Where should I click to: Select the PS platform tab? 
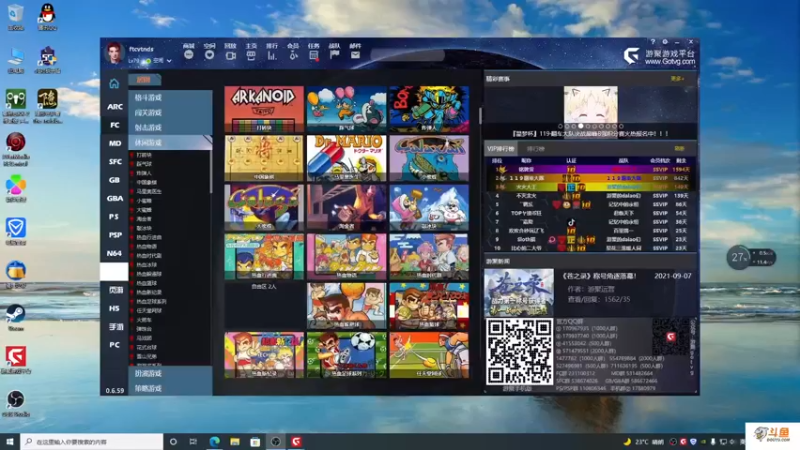[115, 217]
